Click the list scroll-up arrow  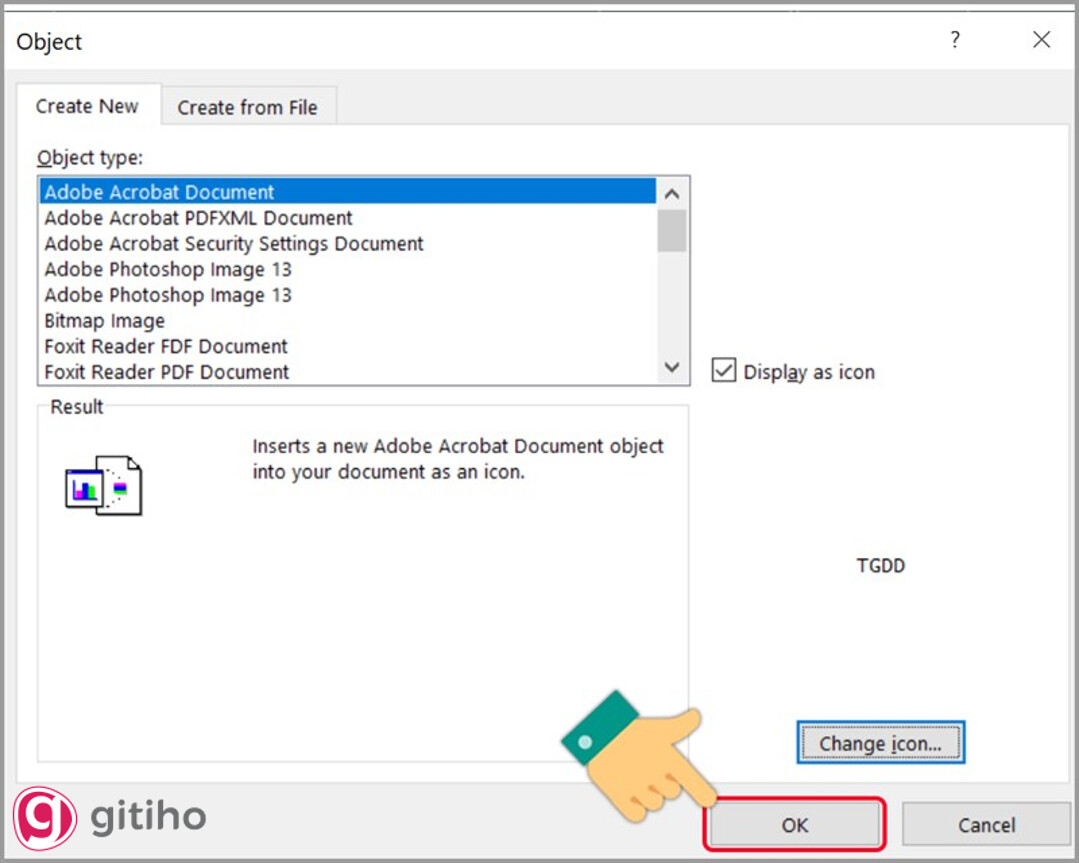[672, 194]
